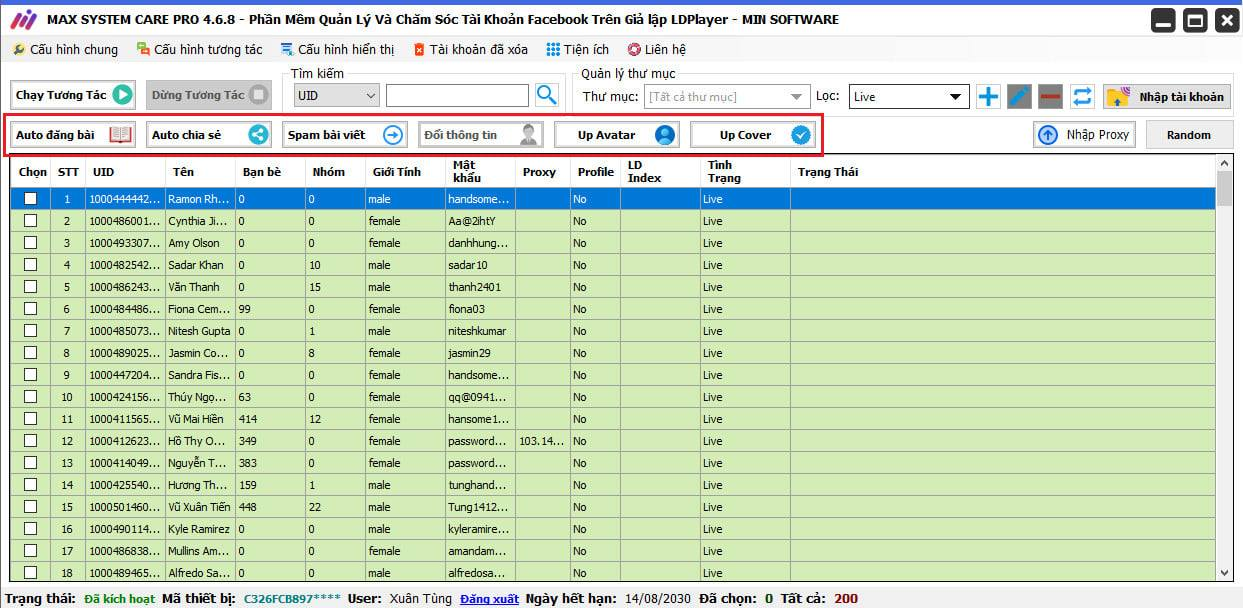
Task: Minimize the application window
Action: [1162, 20]
